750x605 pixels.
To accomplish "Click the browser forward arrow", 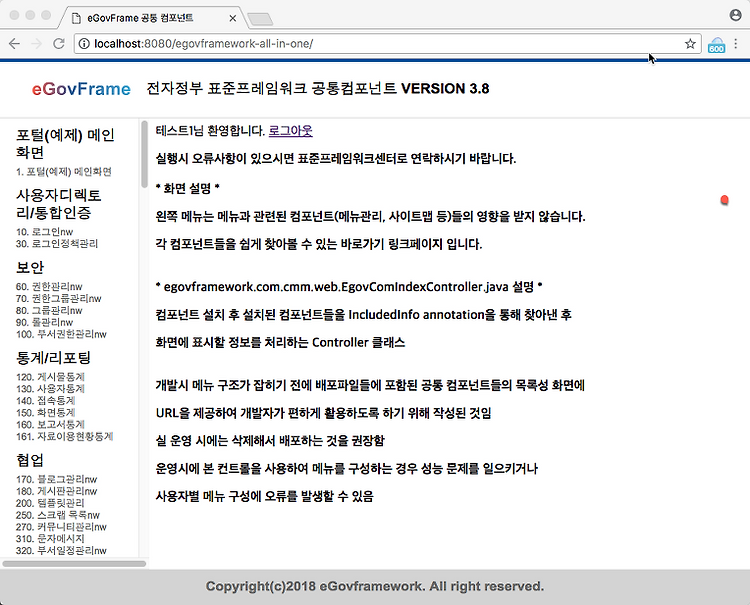I will pos(36,44).
